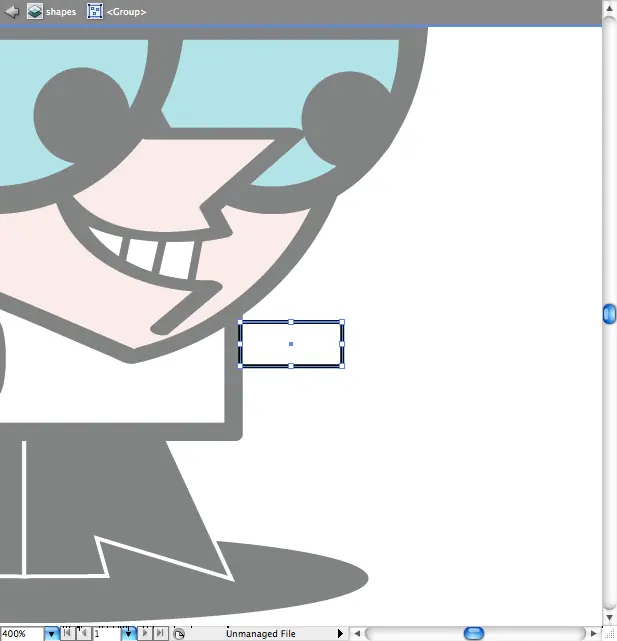
Task: Open the artboard navigation dropdown
Action: click(x=128, y=634)
